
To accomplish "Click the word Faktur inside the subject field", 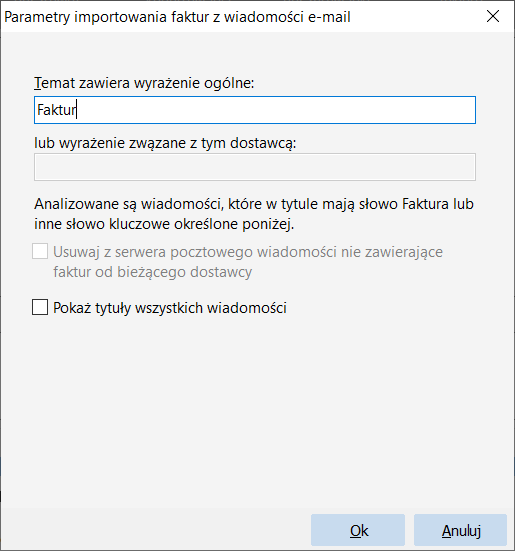I will (x=57, y=110).
